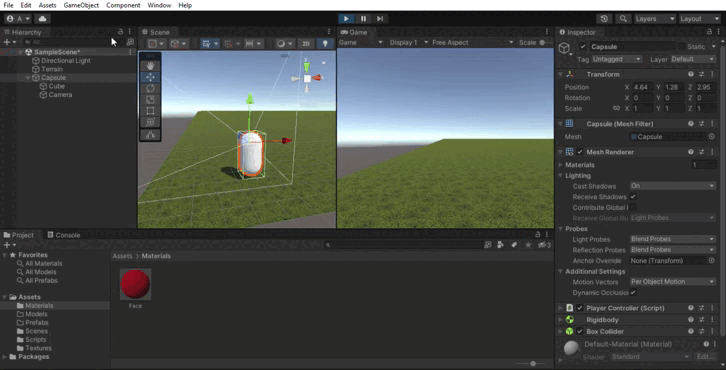Open the Layout dropdown
This screenshot has height=370, width=726.
tap(699, 19)
